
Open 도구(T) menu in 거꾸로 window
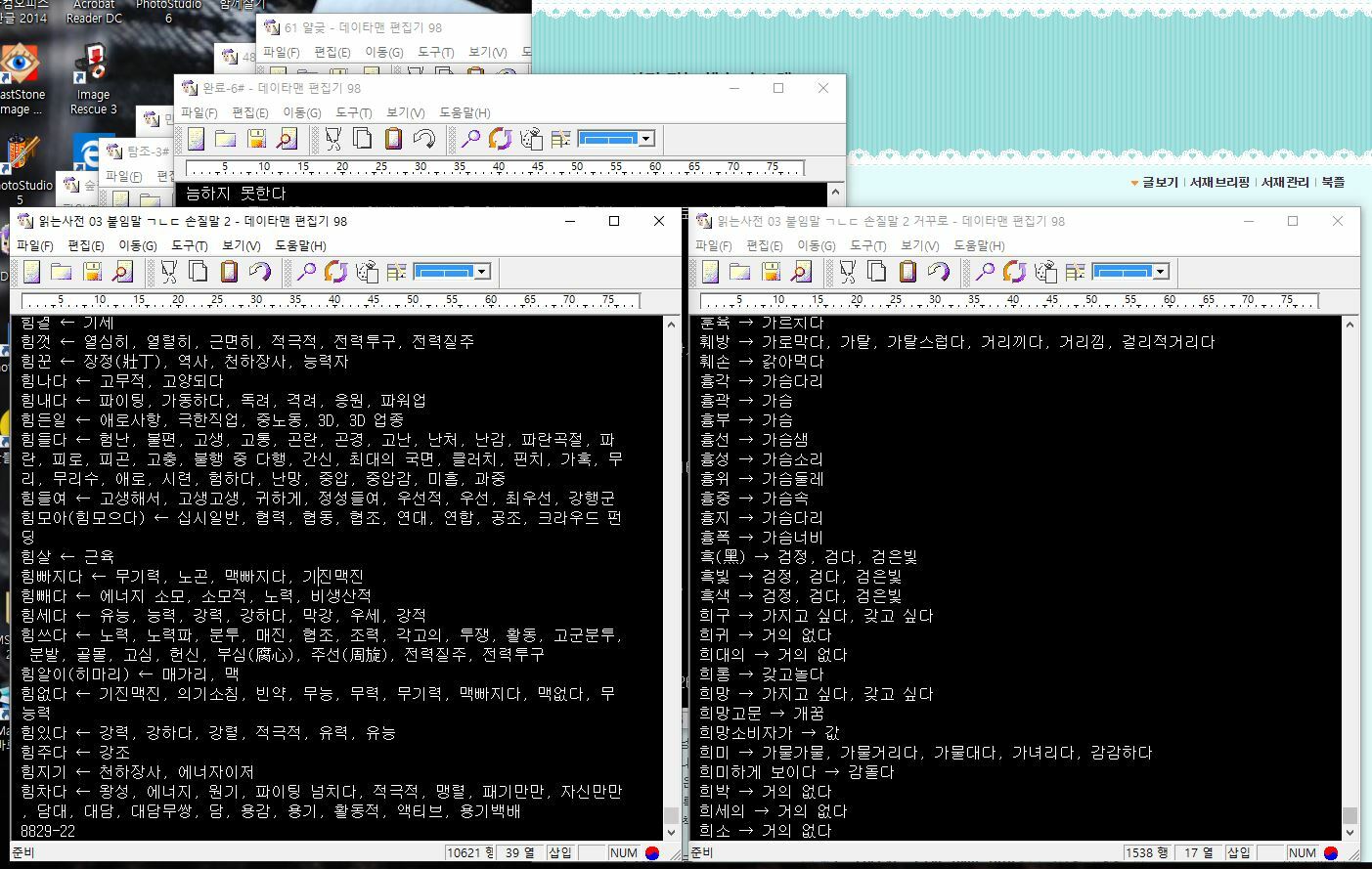868,245
